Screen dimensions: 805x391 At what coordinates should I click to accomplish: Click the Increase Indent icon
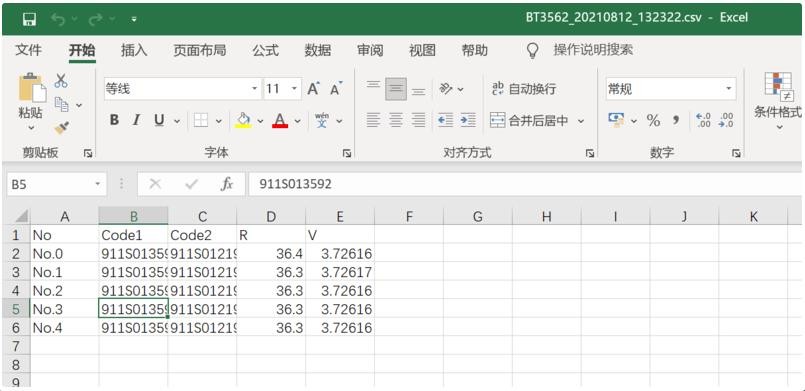(x=468, y=121)
